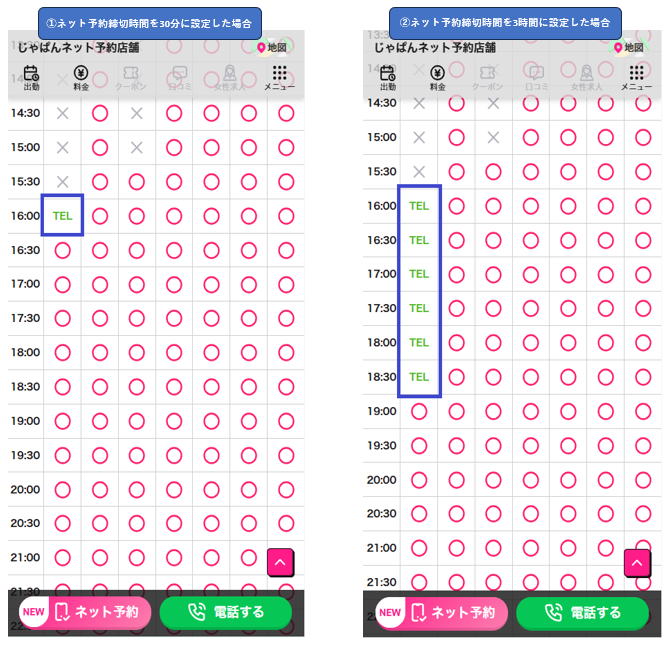Tap ネット予約 button in left screen
This screenshot has width=671, height=646.
click(x=85, y=612)
